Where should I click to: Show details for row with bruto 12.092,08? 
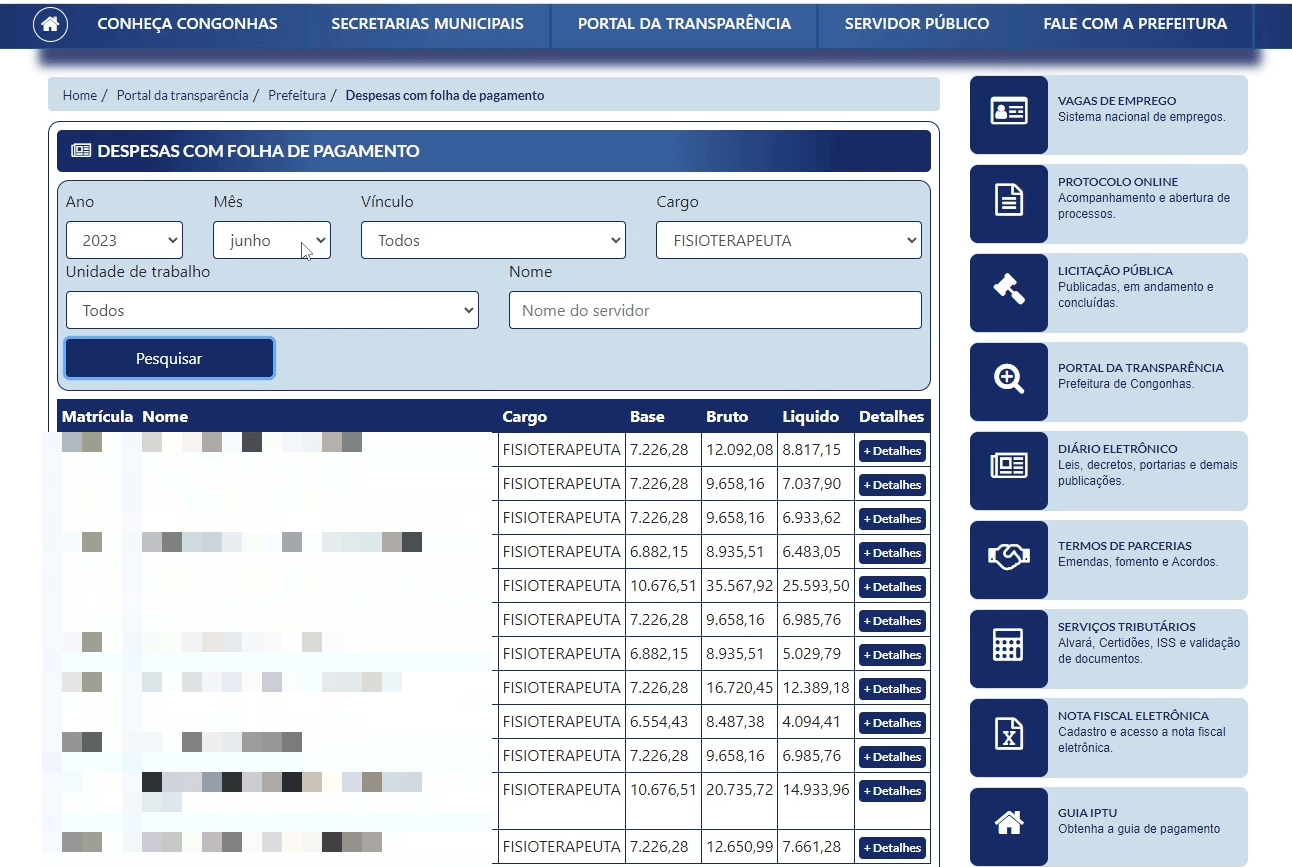[892, 451]
